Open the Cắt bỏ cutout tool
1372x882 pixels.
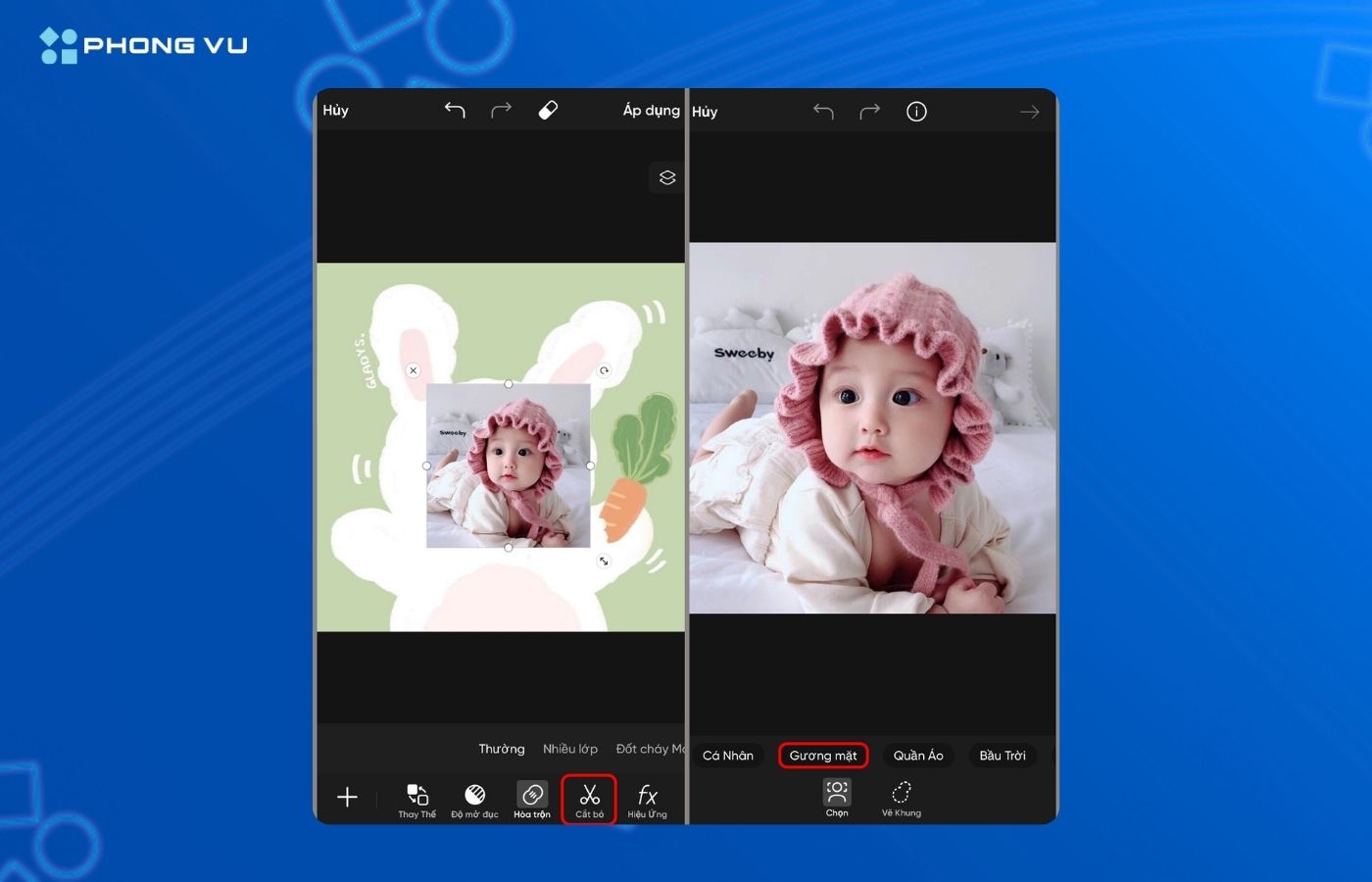[x=589, y=800]
